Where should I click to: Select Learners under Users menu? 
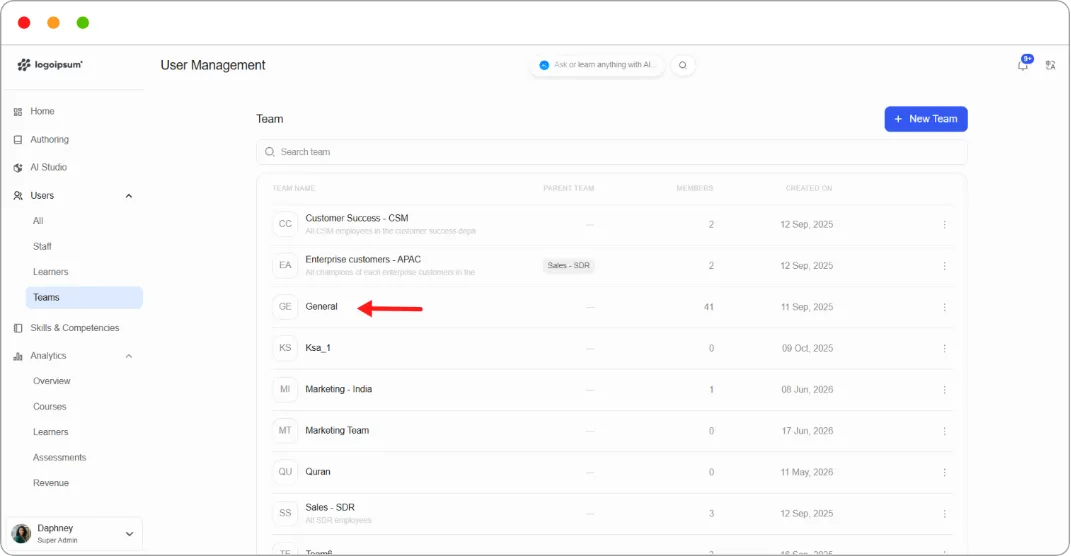[51, 272]
